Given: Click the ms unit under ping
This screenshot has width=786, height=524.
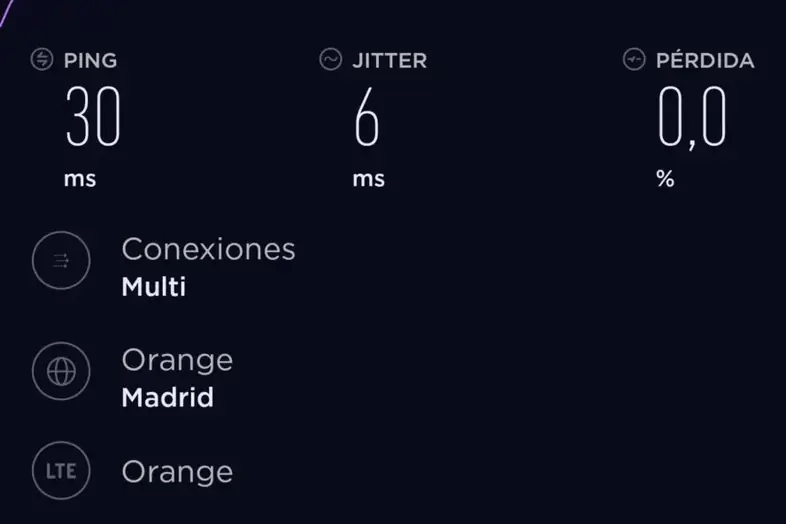Looking at the screenshot, I should click(80, 179).
